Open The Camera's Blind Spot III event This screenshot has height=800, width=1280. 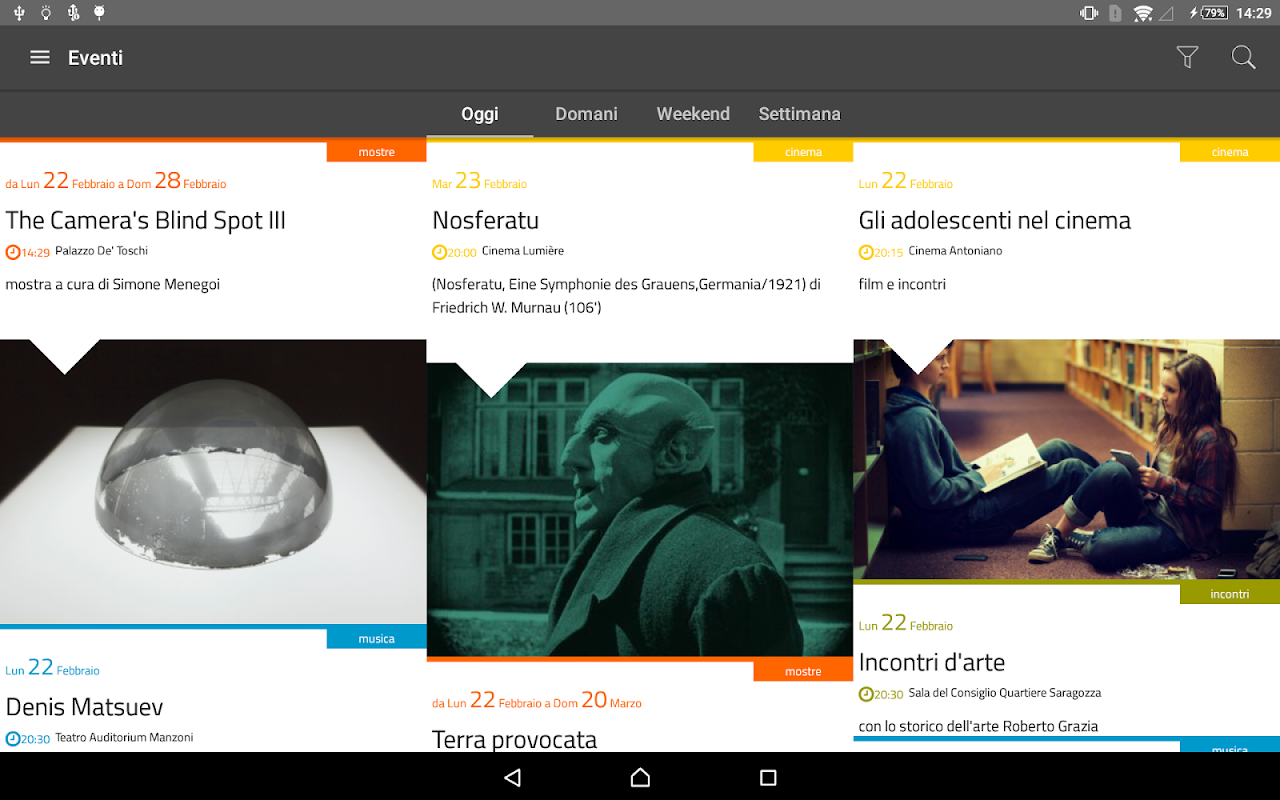tap(146, 221)
